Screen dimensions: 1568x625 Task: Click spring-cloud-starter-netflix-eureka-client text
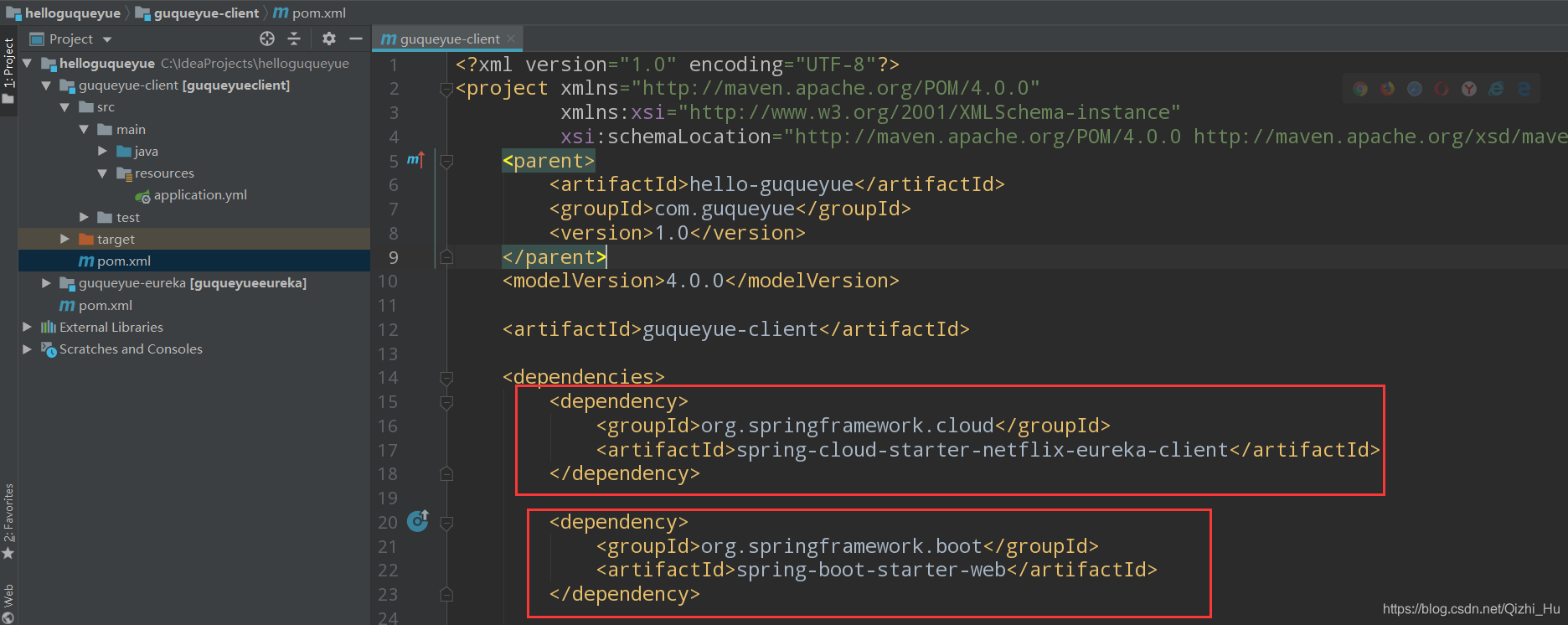[x=982, y=450]
